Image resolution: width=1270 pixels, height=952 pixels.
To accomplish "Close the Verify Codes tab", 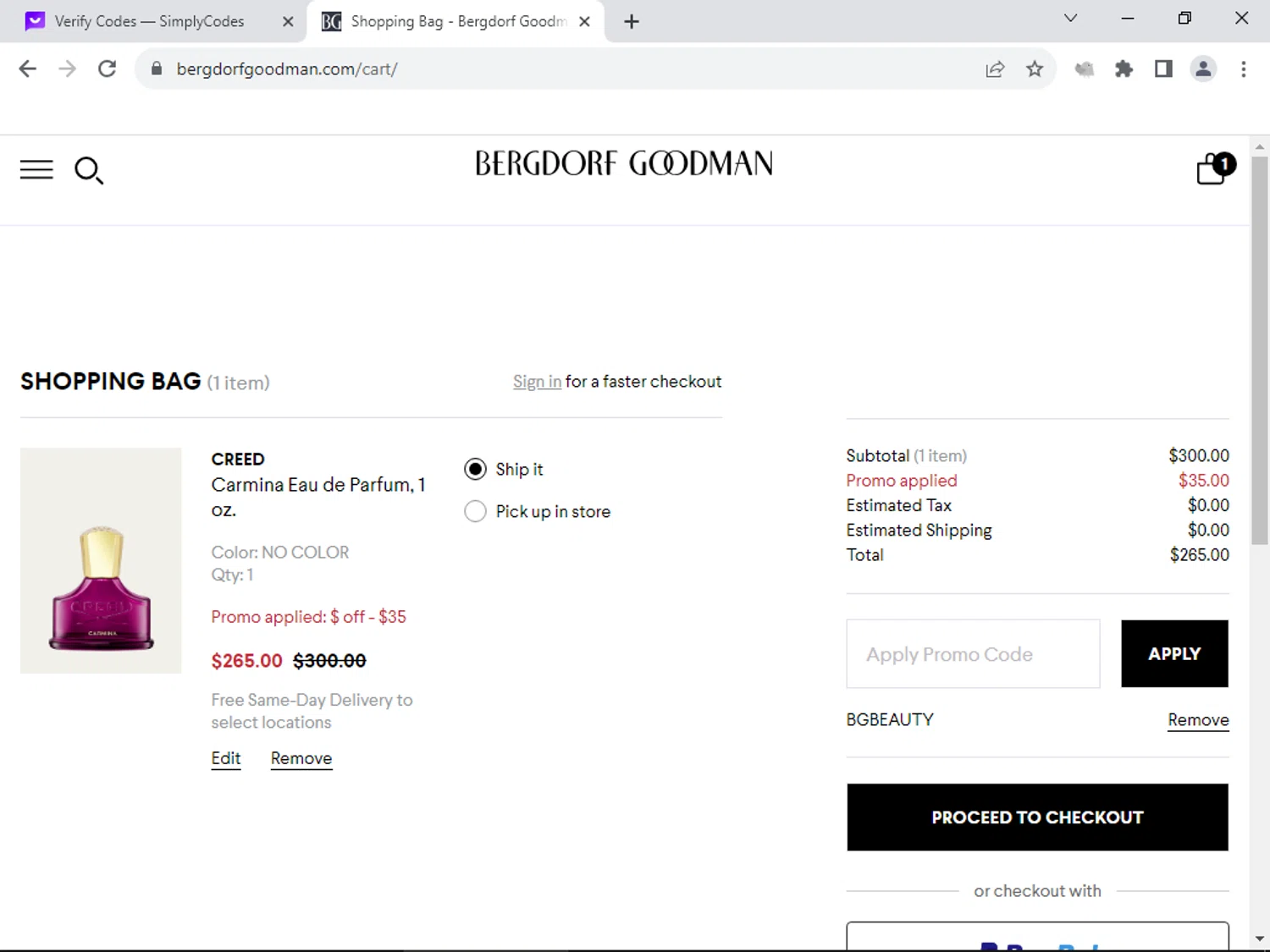I will tap(288, 22).
